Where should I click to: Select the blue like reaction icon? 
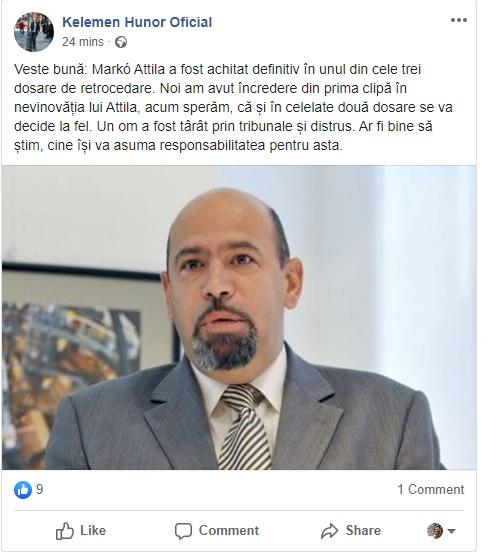point(23,490)
